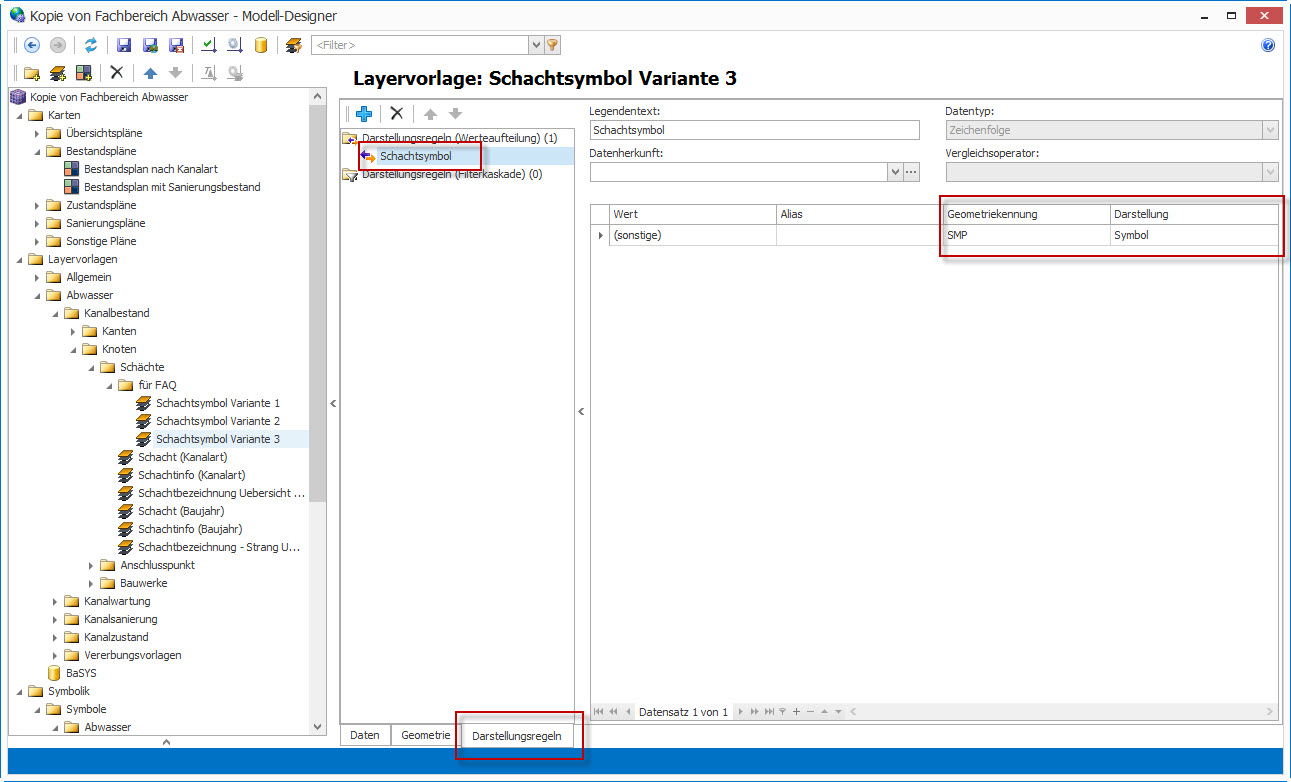1291x782 pixels.
Task: Switch to the Daten tab
Action: pyautogui.click(x=365, y=735)
